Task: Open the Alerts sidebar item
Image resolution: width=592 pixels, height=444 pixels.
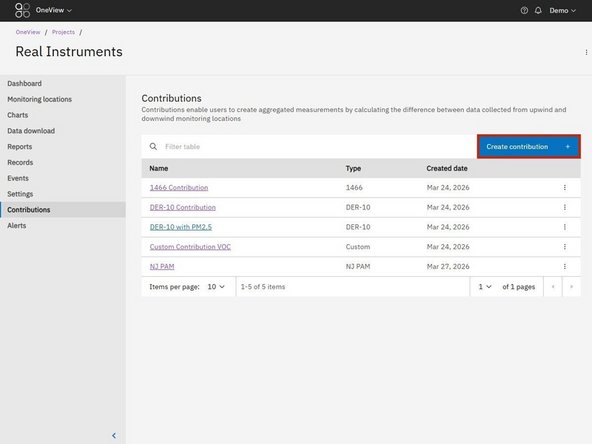Action: [17, 225]
